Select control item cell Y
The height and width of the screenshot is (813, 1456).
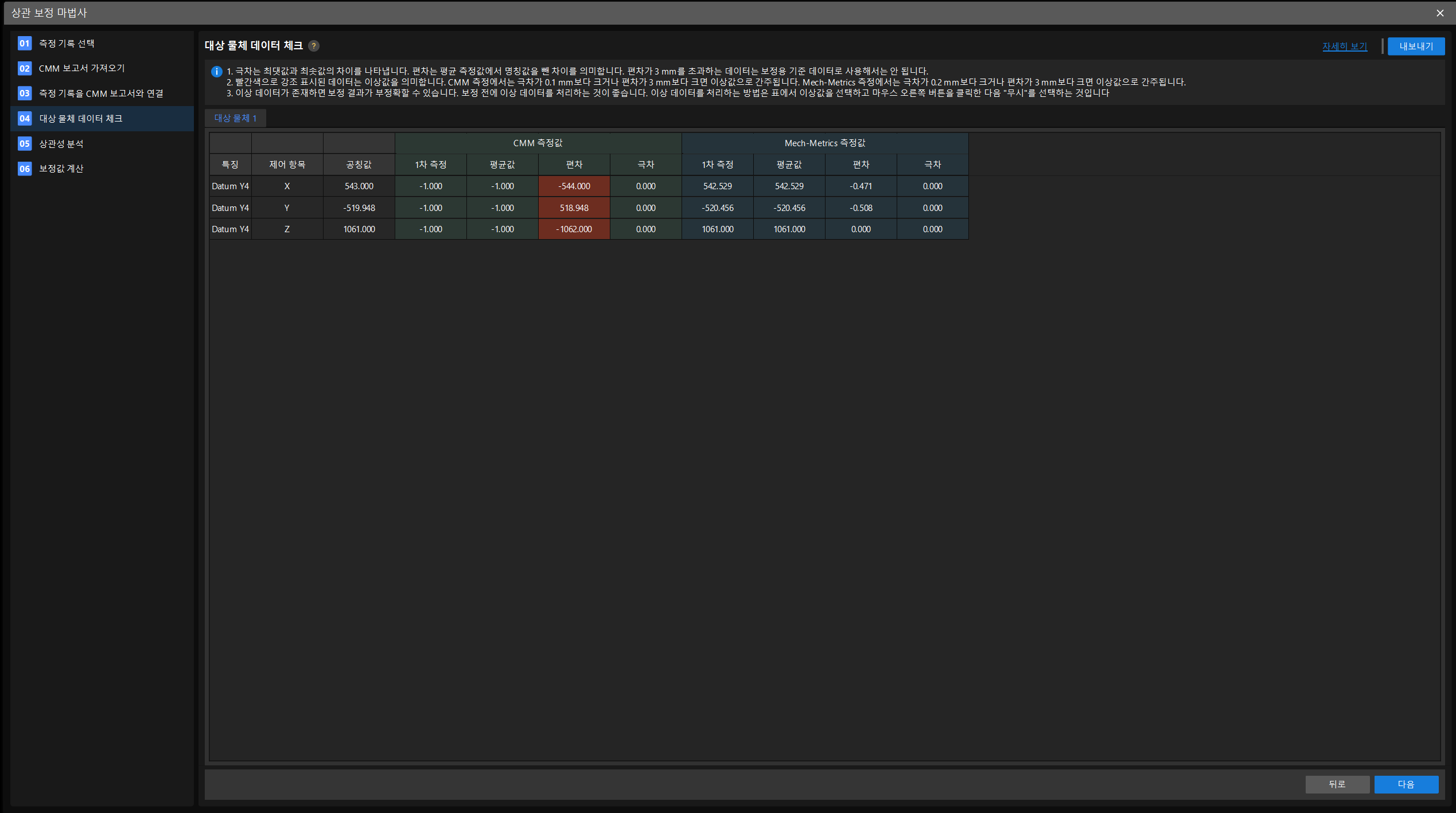tap(287, 208)
